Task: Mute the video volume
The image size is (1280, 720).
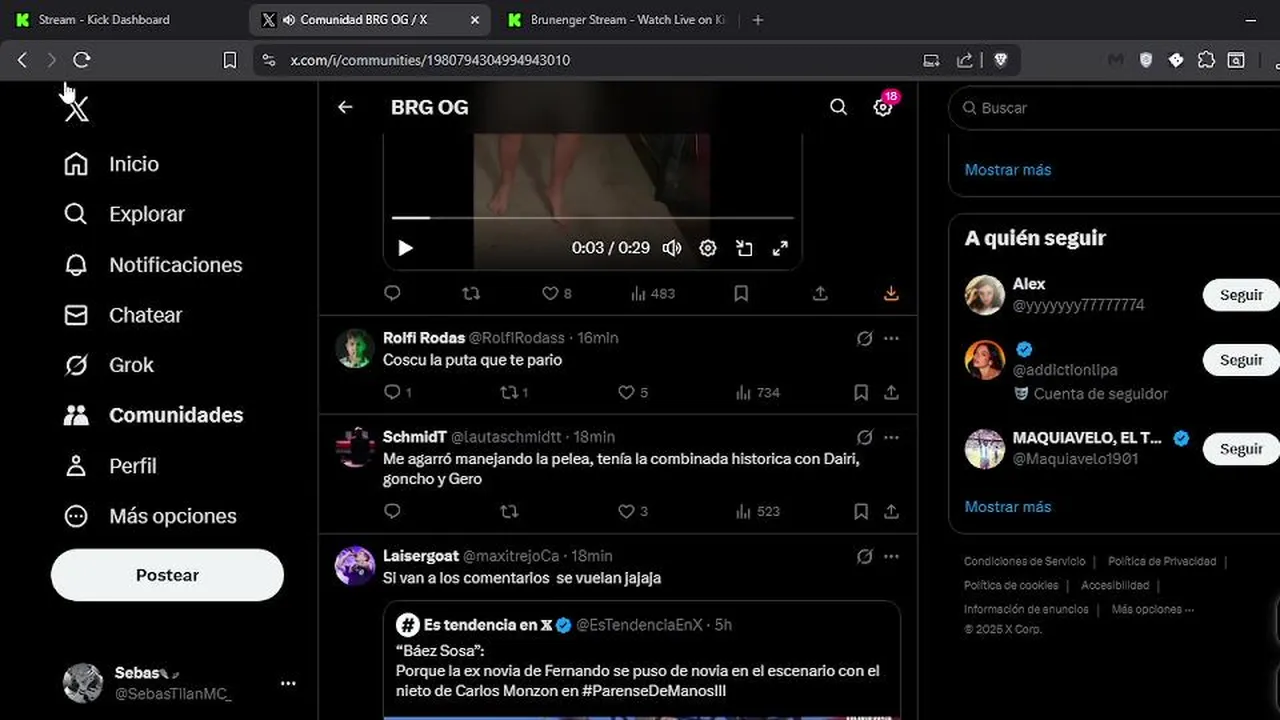Action: [672, 248]
